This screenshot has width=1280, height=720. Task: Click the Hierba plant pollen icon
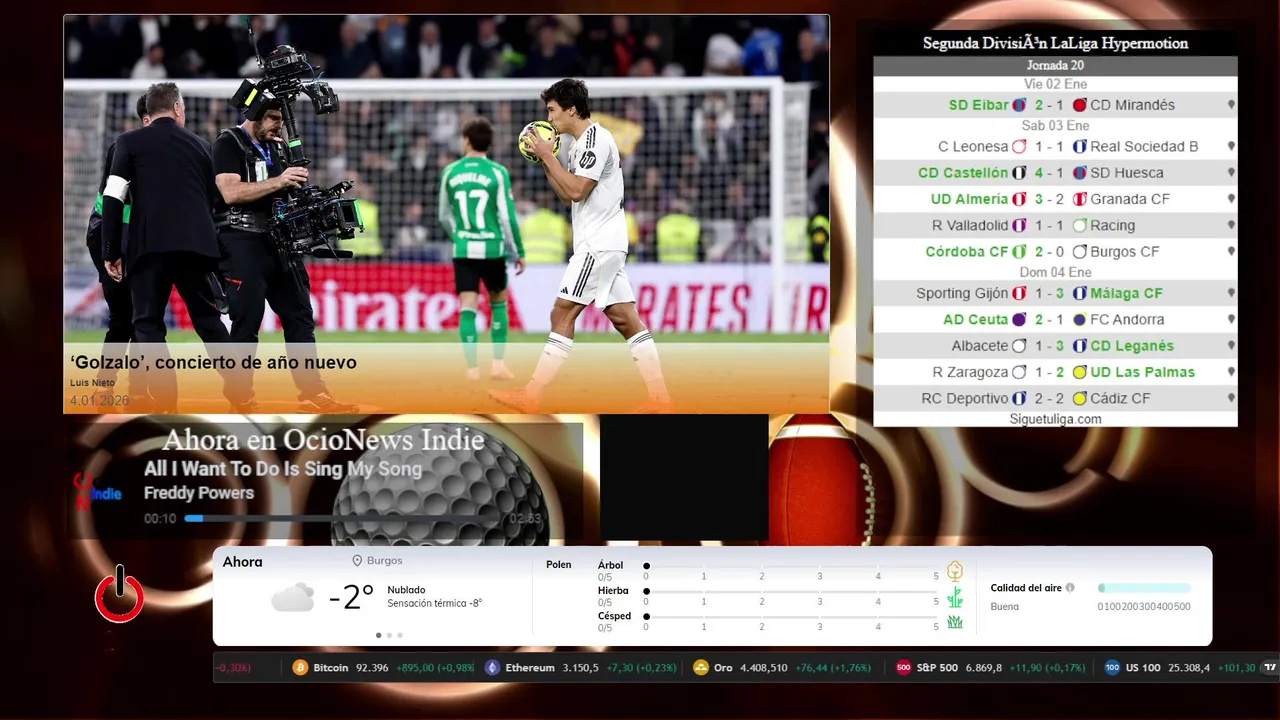[955, 598]
